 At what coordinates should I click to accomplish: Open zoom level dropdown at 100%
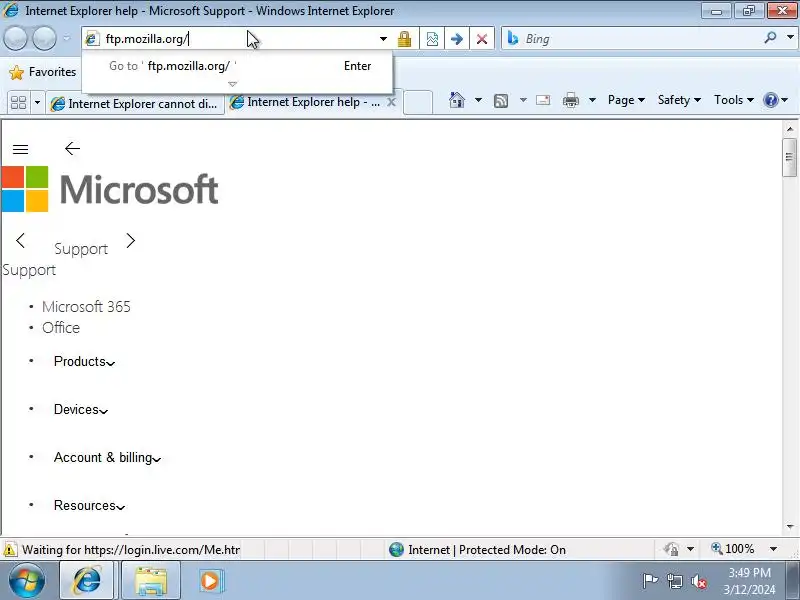coord(773,549)
